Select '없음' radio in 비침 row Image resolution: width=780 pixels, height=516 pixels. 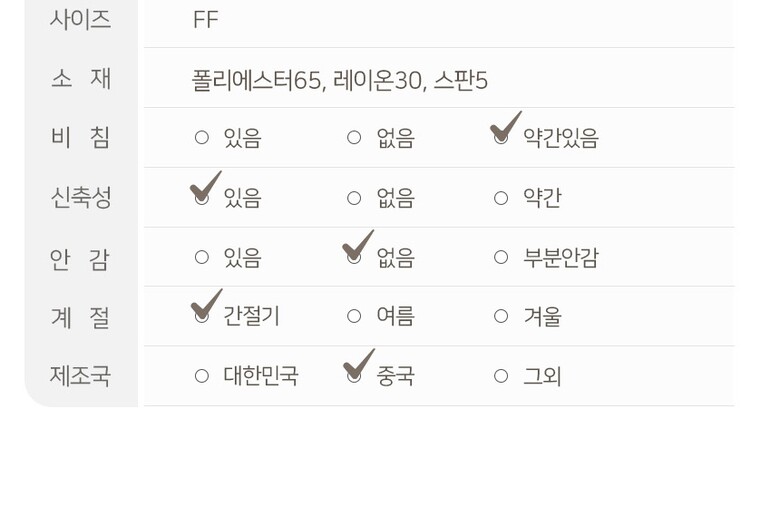click(x=354, y=138)
